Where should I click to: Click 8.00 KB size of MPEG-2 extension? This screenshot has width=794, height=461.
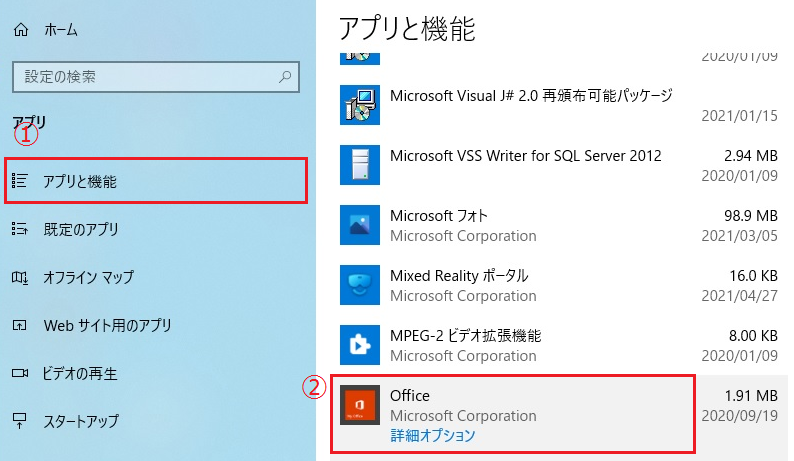[x=753, y=336]
